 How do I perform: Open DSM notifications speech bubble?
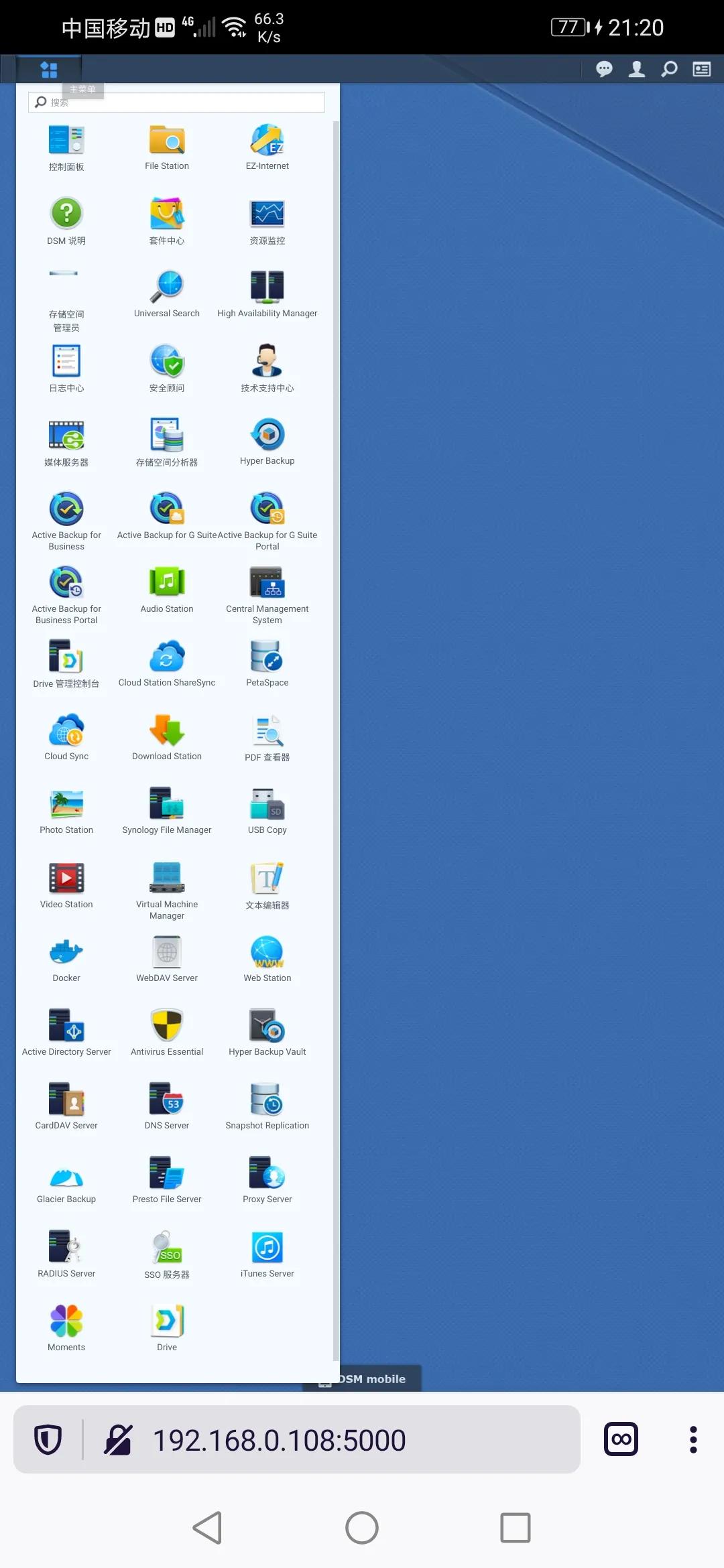click(x=604, y=69)
